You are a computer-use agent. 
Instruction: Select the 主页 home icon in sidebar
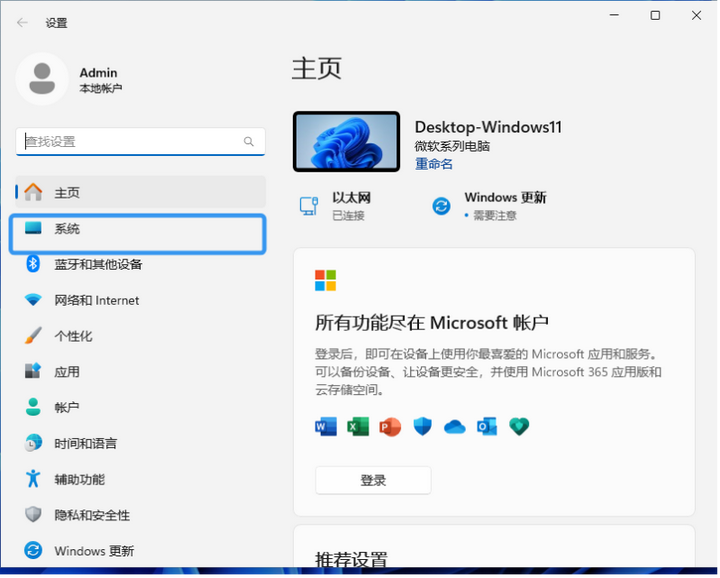33,192
